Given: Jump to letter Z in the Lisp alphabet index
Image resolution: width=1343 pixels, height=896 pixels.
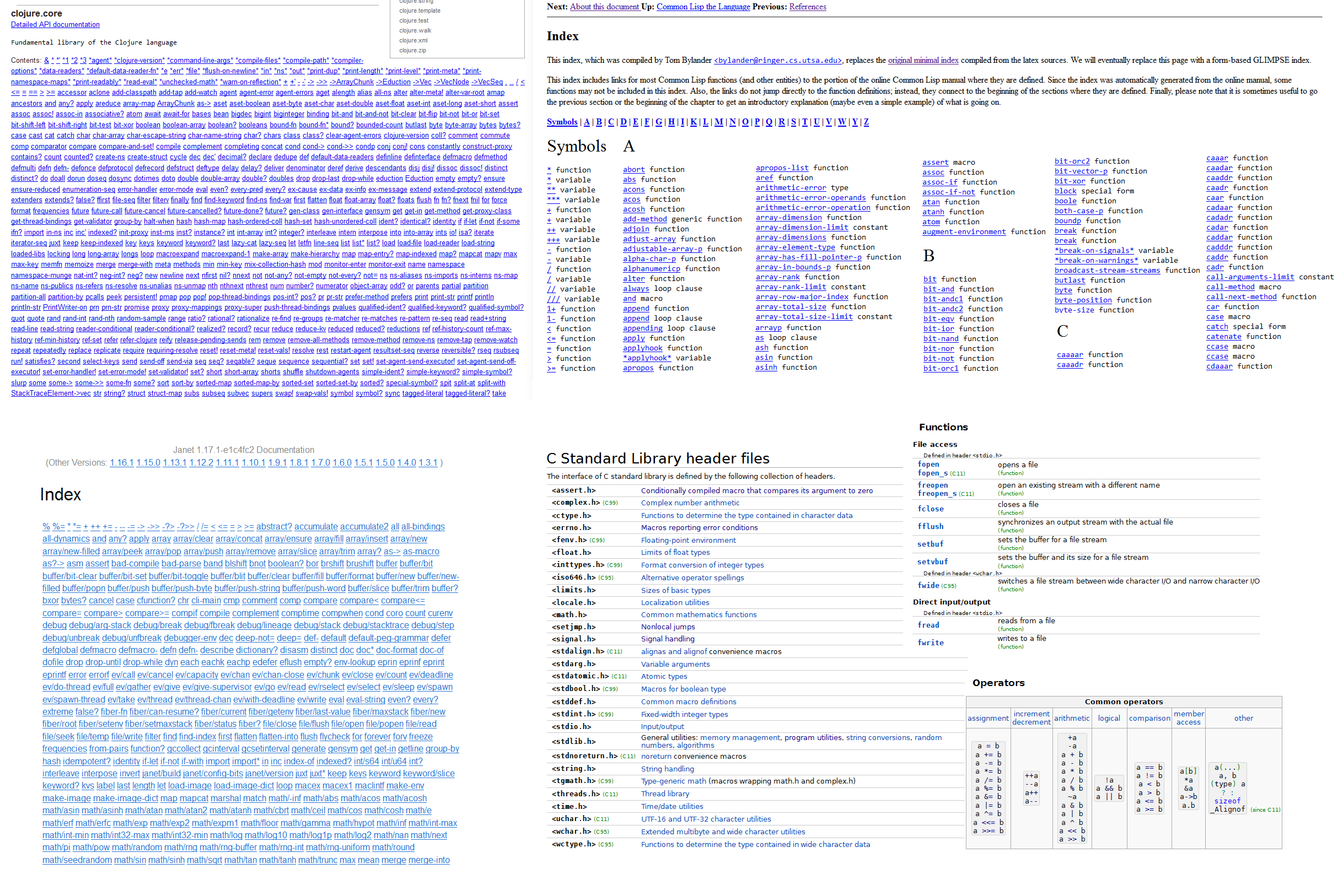Looking at the screenshot, I should click(866, 122).
